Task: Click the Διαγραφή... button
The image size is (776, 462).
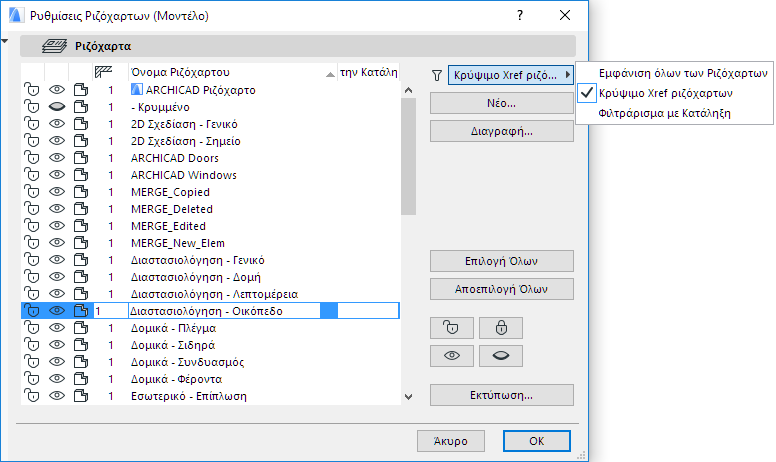Action: click(x=501, y=132)
